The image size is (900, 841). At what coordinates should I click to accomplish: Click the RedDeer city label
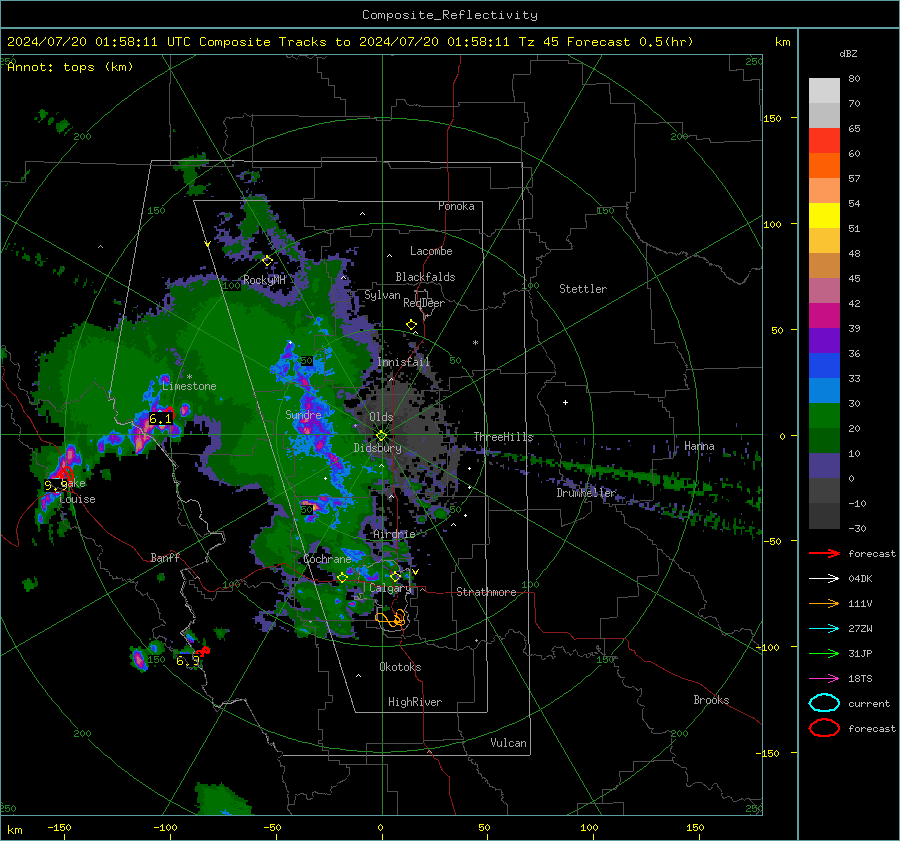424,303
